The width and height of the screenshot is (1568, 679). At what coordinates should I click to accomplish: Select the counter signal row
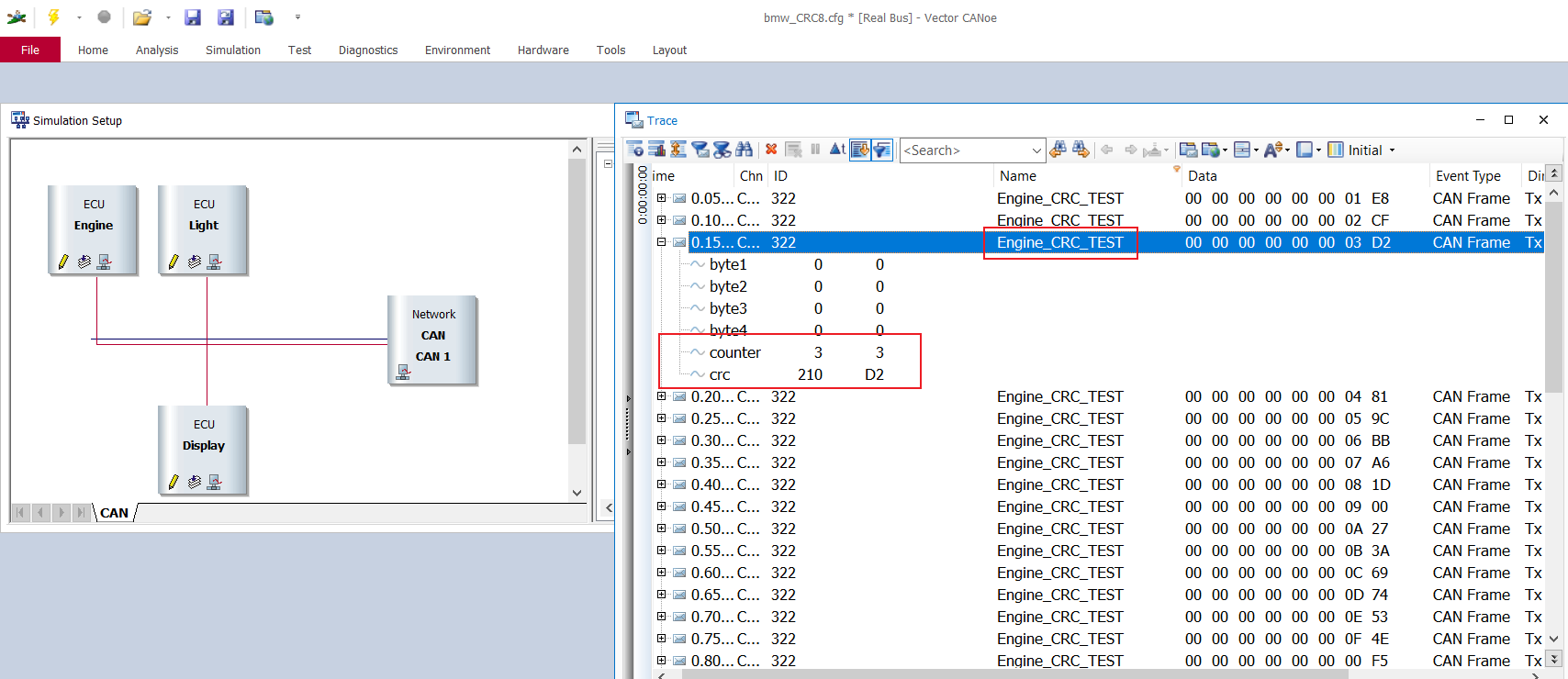click(790, 352)
